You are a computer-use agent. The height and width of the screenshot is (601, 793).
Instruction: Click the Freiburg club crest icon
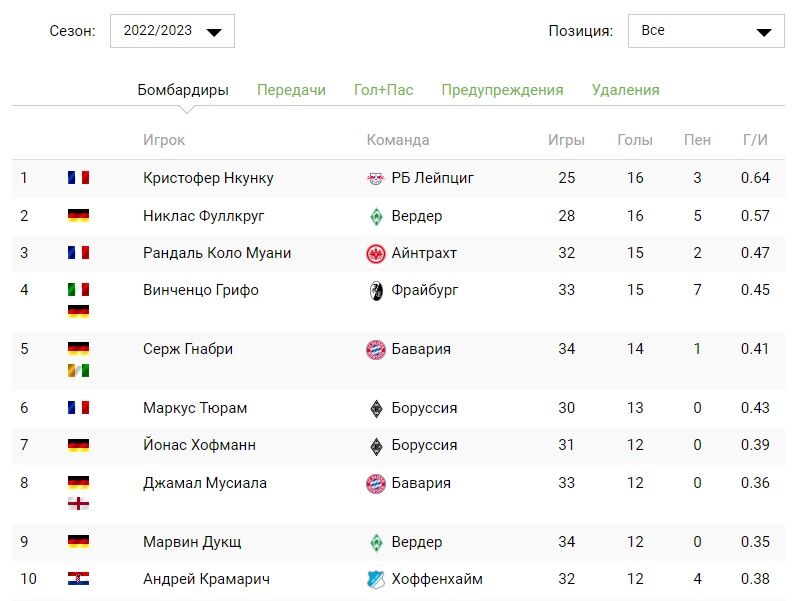pyautogui.click(x=376, y=291)
